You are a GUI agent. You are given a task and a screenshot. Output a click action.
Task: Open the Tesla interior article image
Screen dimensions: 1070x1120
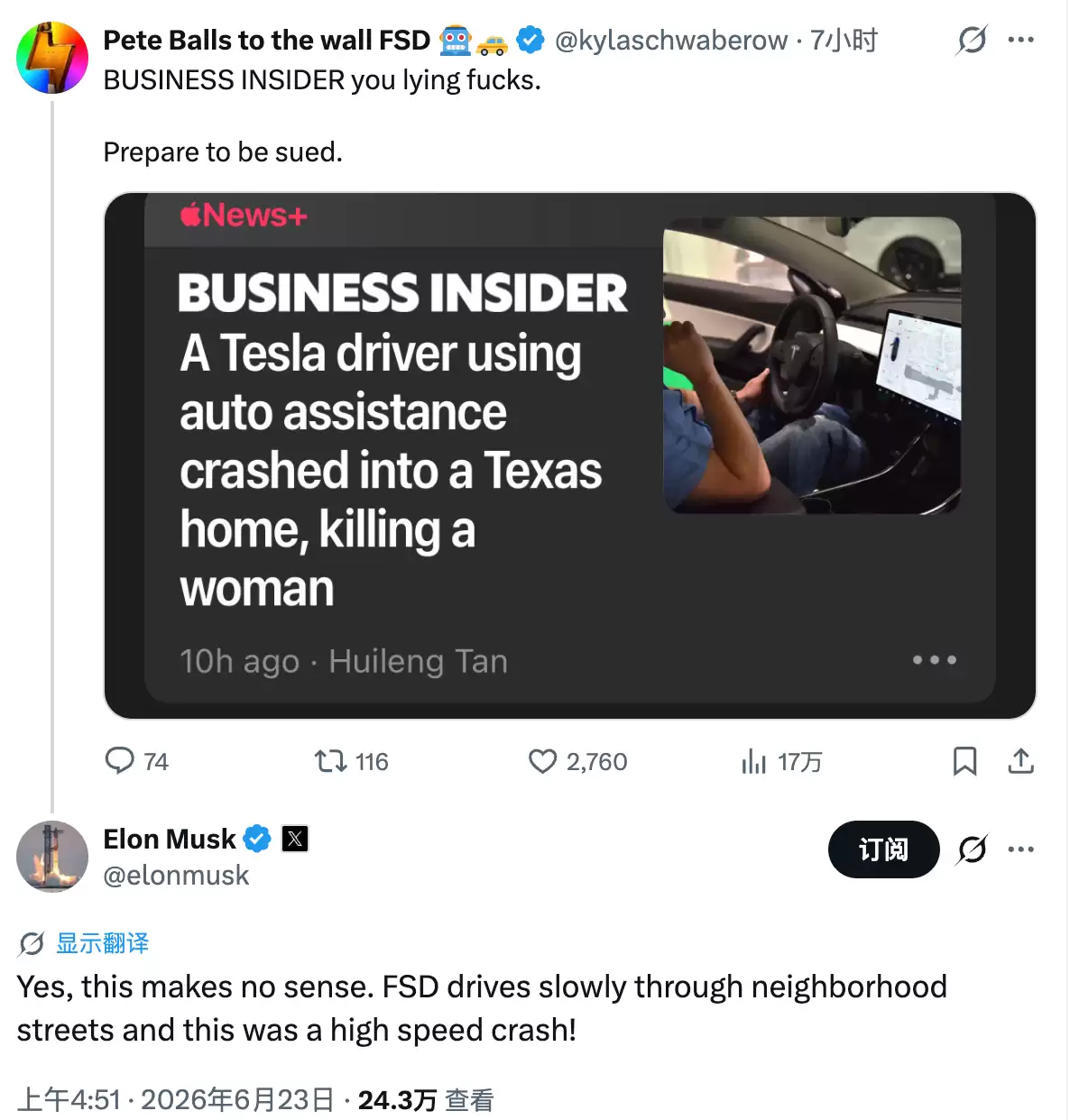click(x=812, y=365)
